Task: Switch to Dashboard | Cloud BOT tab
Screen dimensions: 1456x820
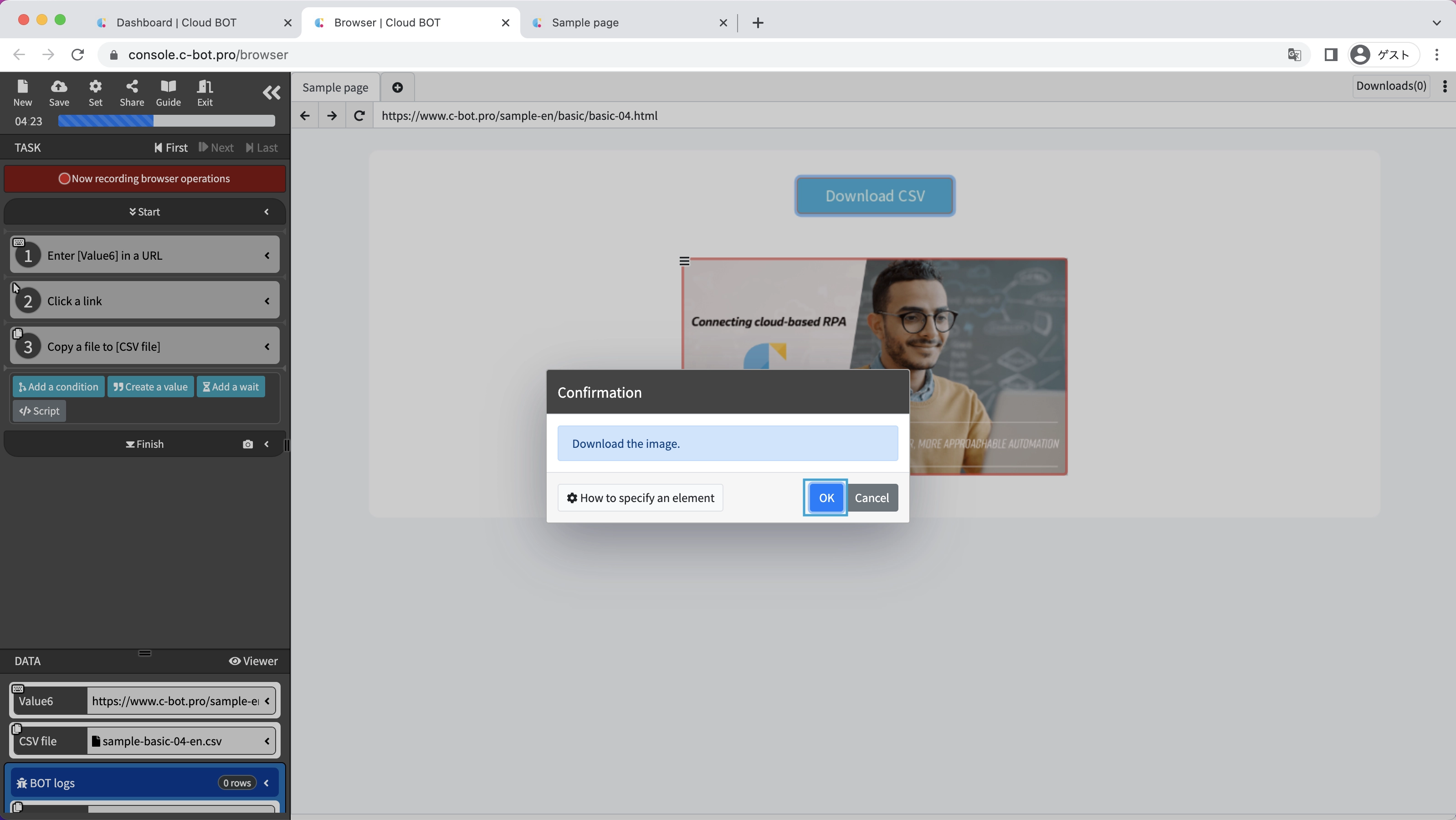Action: coord(176,23)
